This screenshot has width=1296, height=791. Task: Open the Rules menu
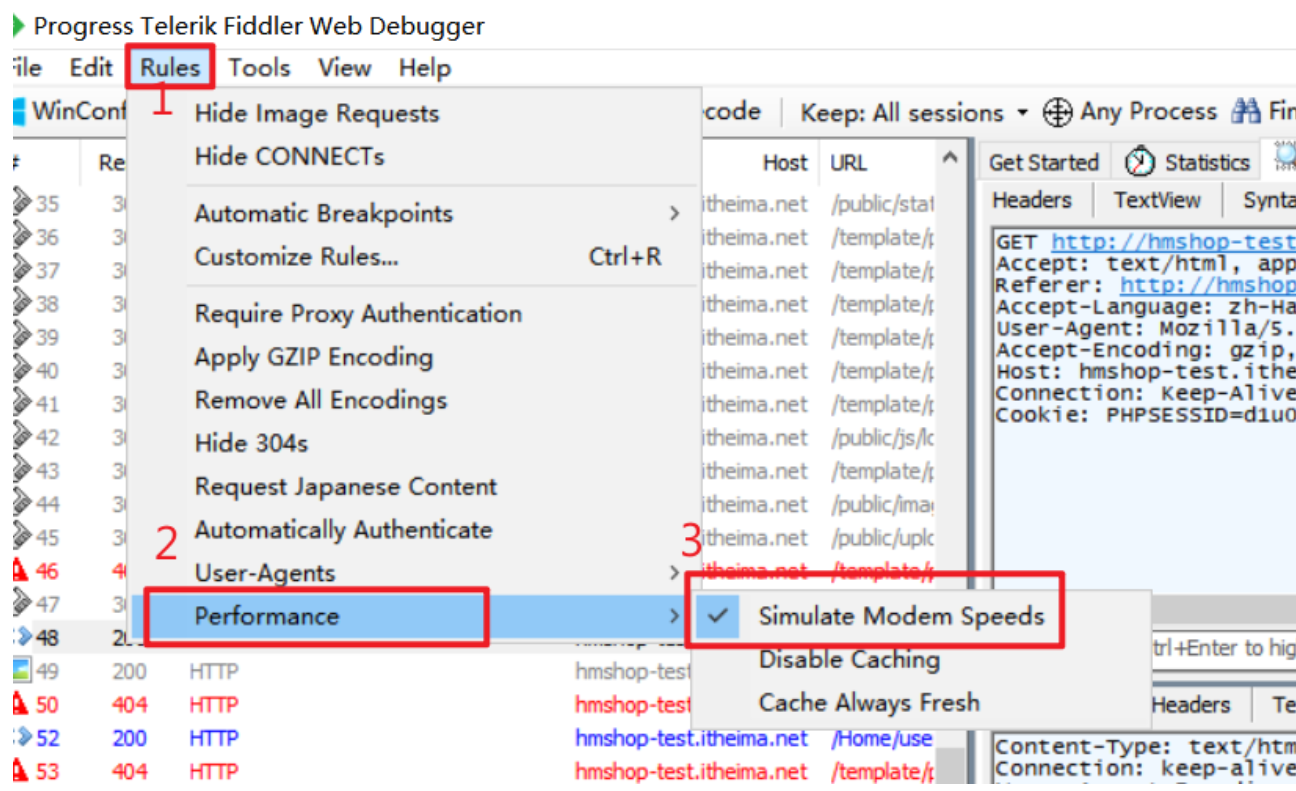coord(170,68)
